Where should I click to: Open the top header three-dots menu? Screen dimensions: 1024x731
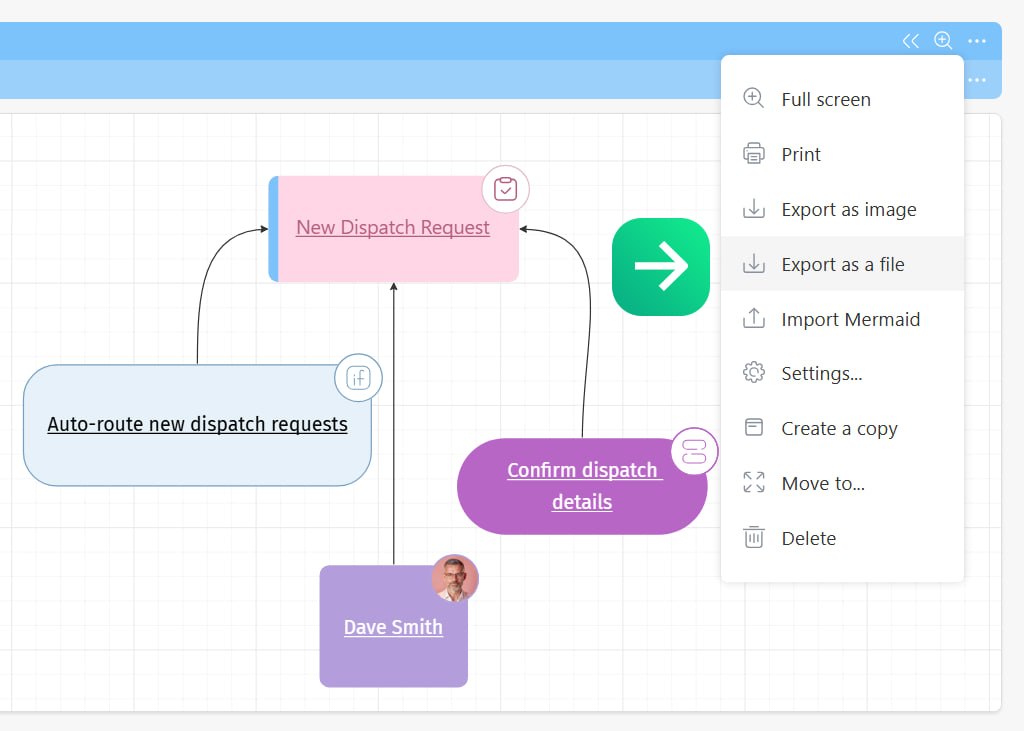click(x=977, y=41)
